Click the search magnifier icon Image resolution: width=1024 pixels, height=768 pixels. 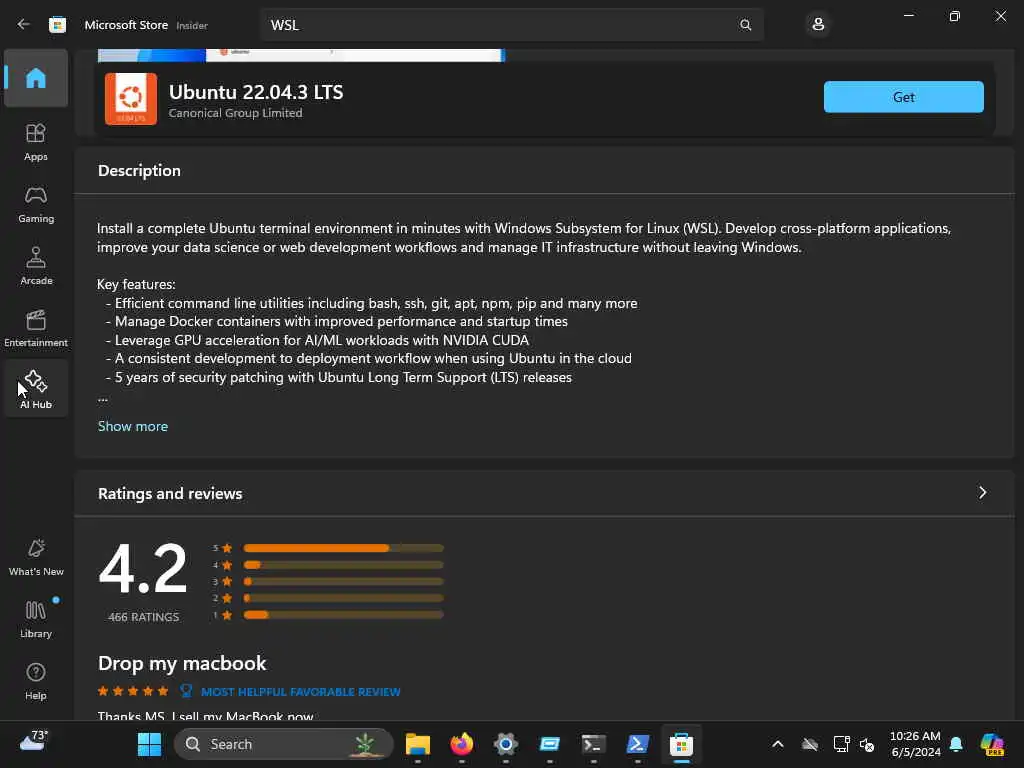[745, 25]
